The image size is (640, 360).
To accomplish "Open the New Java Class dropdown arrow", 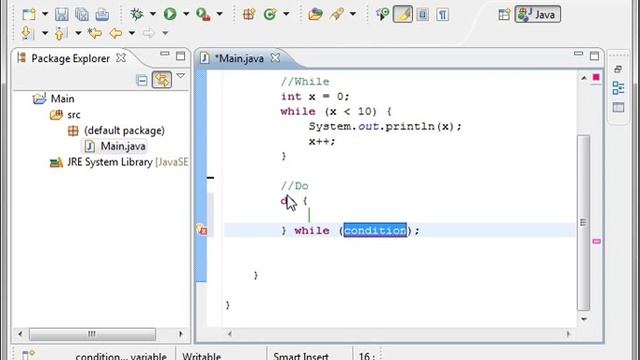I will click(x=286, y=14).
